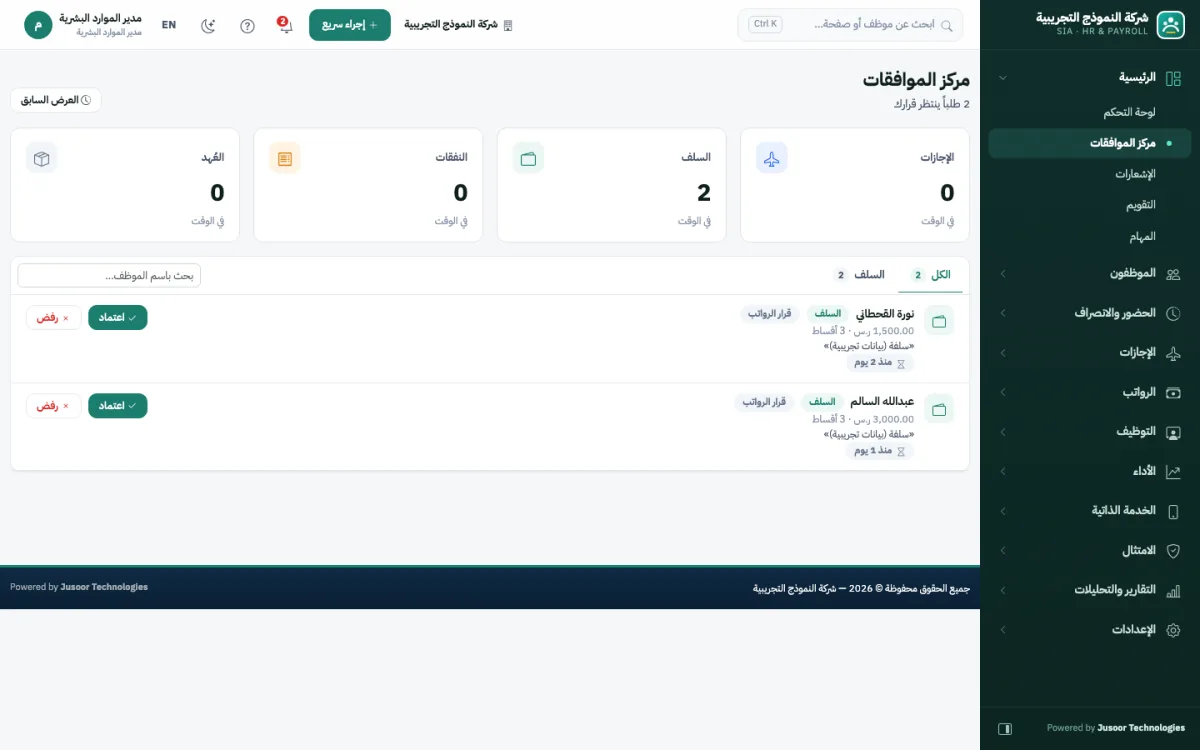The height and width of the screenshot is (750, 1200).
Task: Expand the التوظيف section chevron
Action: pyautogui.click(x=1003, y=432)
